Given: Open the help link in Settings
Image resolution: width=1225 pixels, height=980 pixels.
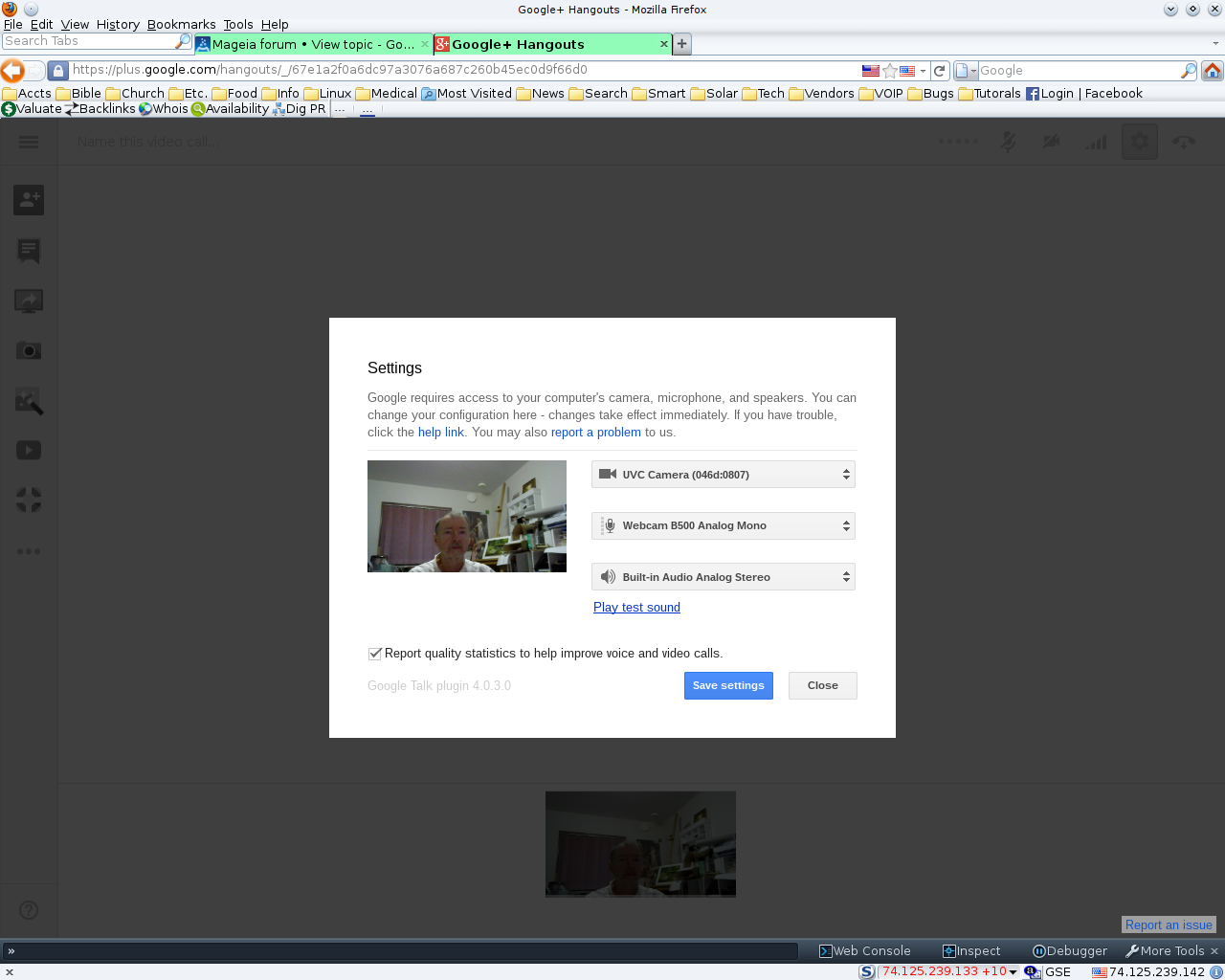Looking at the screenshot, I should [x=441, y=433].
